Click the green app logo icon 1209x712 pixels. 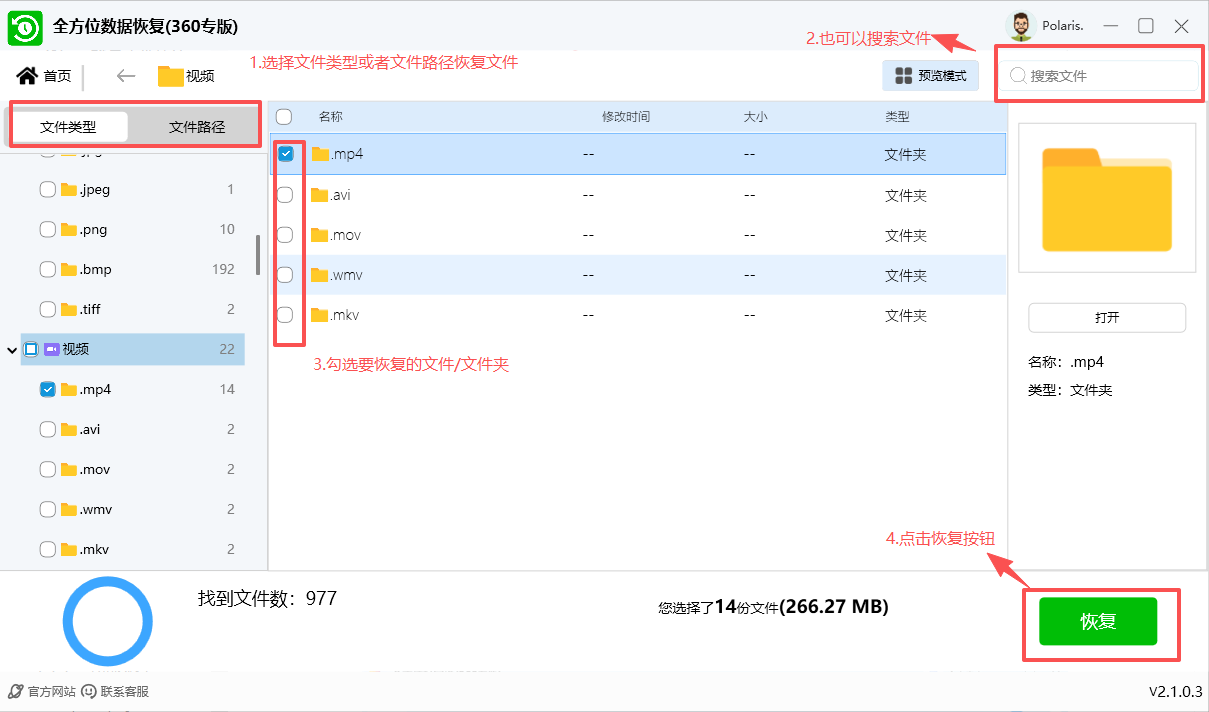point(25,26)
